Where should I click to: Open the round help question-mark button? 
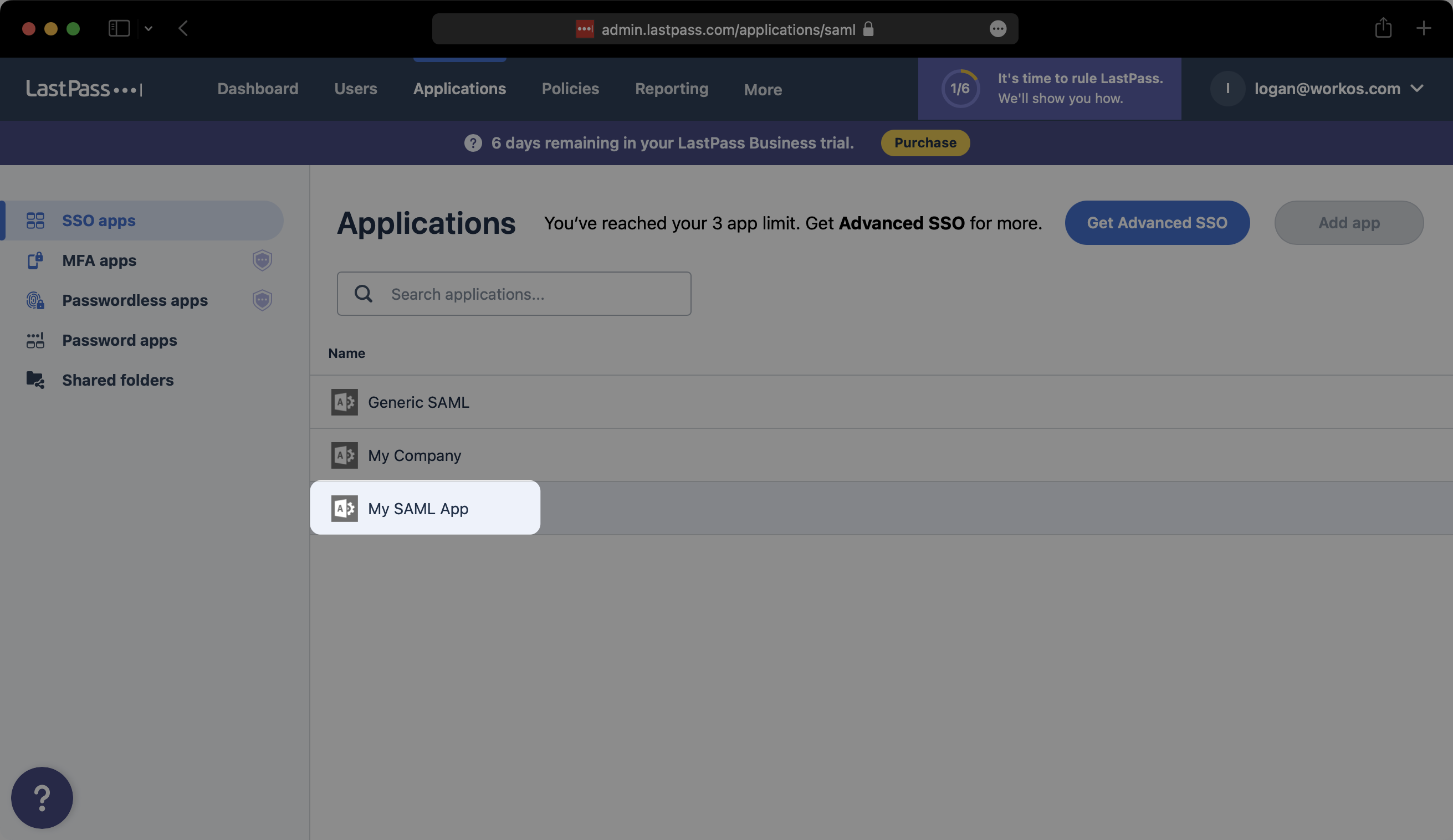42,798
